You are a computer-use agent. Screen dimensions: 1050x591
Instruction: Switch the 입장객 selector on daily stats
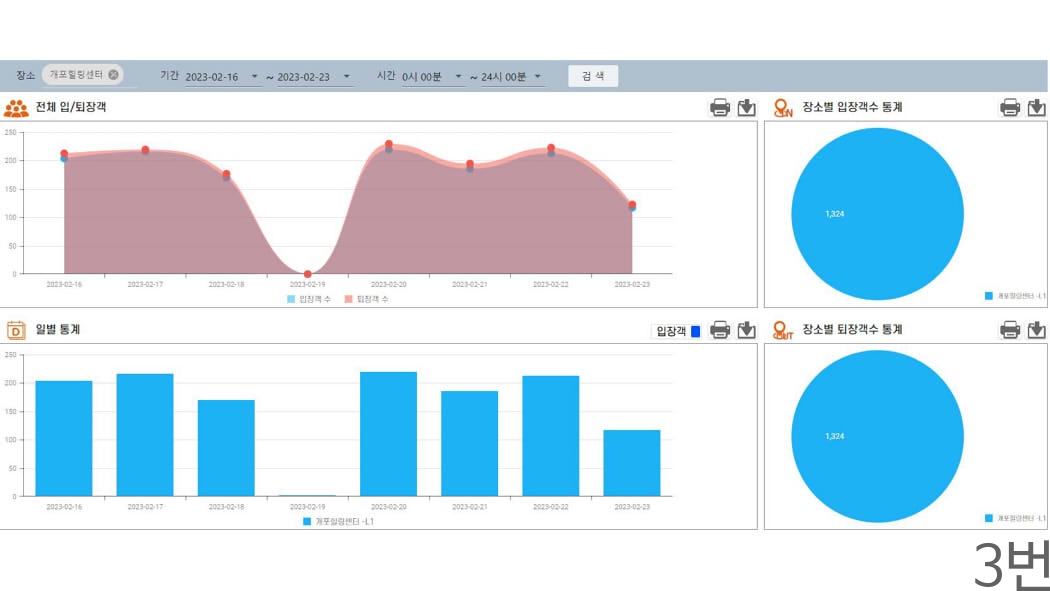pos(671,331)
